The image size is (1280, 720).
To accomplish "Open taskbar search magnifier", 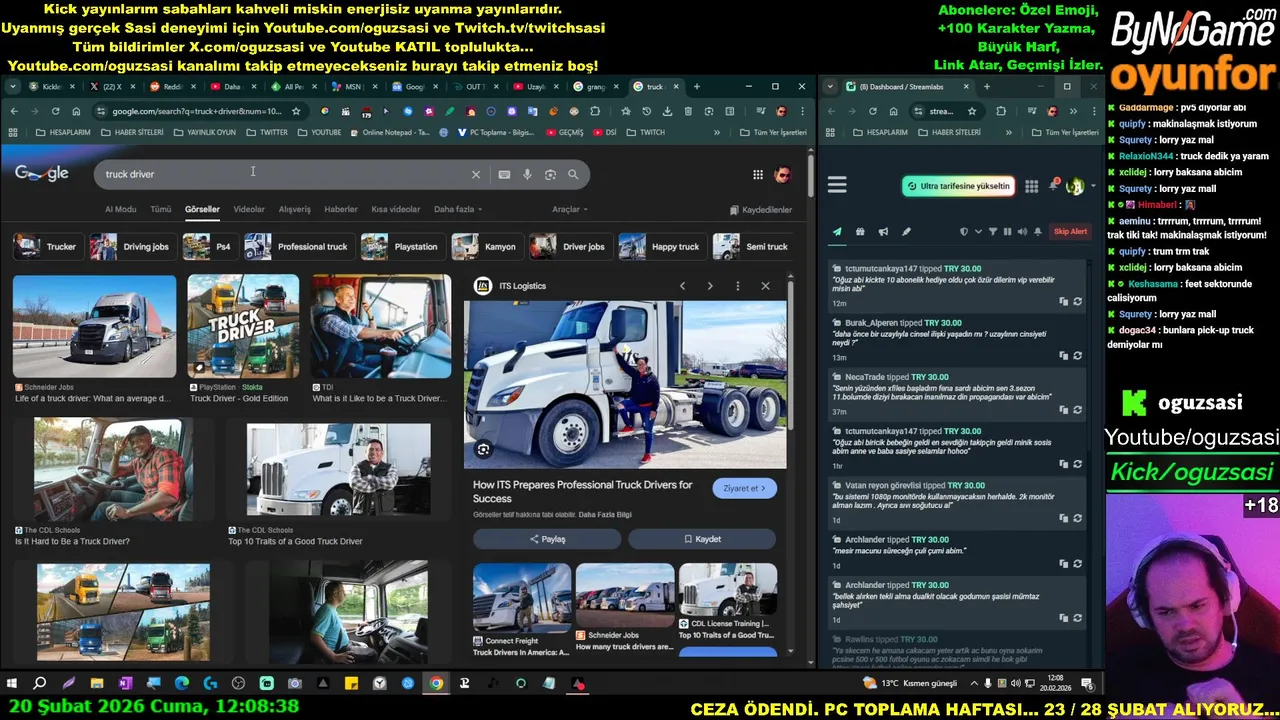I will coord(40,683).
